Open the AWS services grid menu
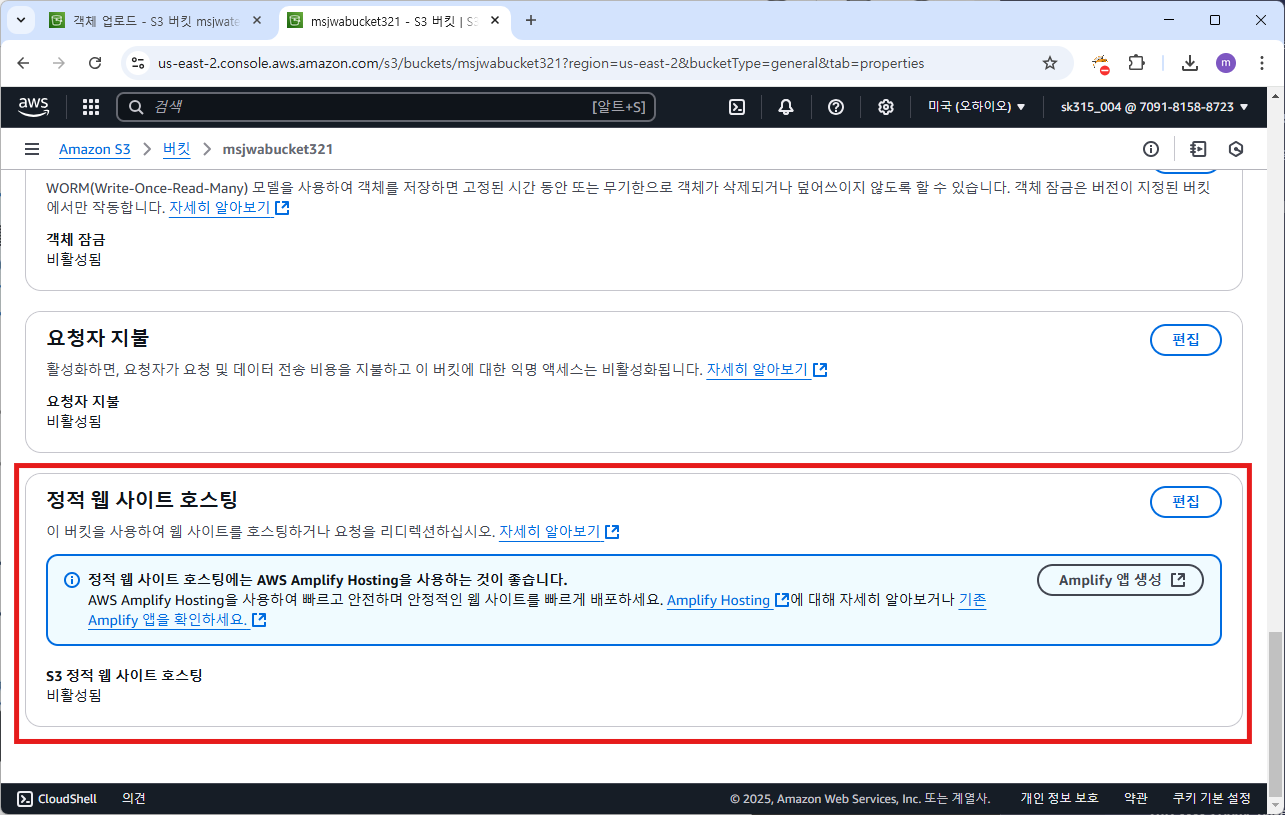 [91, 107]
